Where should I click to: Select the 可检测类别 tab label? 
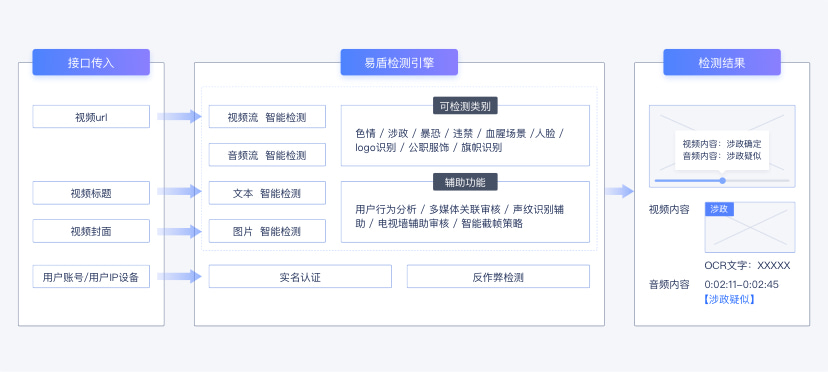click(x=465, y=106)
